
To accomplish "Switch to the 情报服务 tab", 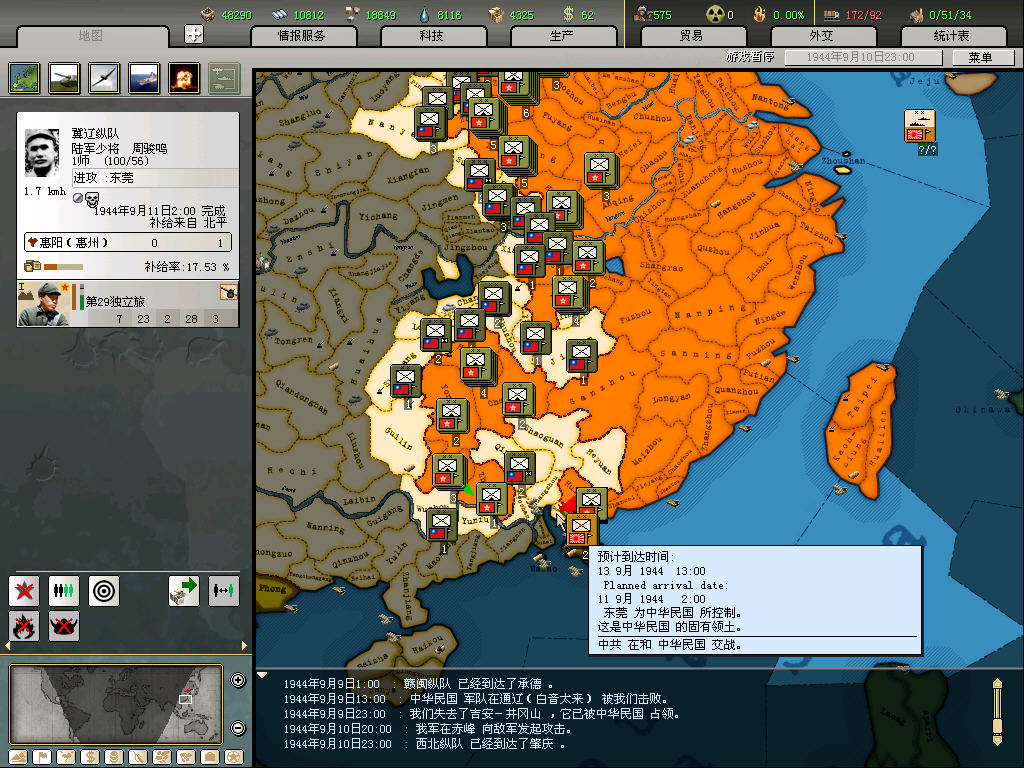I will coord(302,36).
